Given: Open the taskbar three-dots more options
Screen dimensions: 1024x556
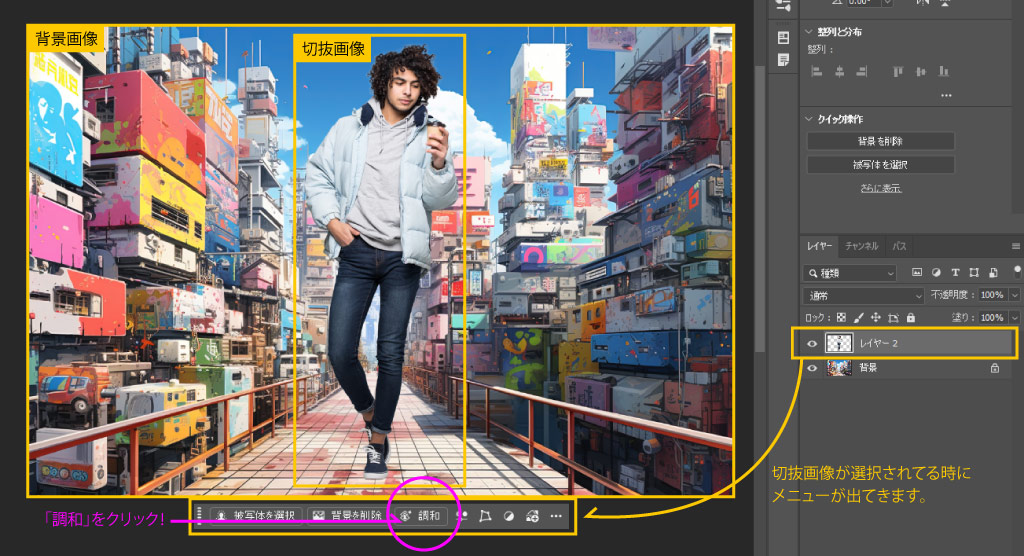Looking at the screenshot, I should coord(556,516).
